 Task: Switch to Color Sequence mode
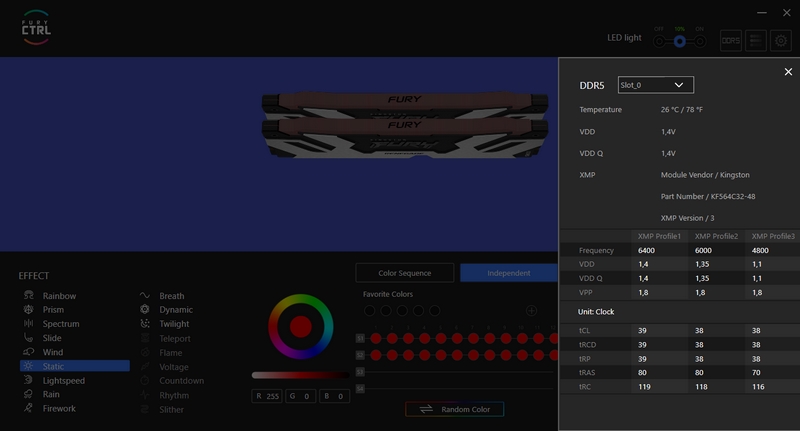click(x=405, y=273)
